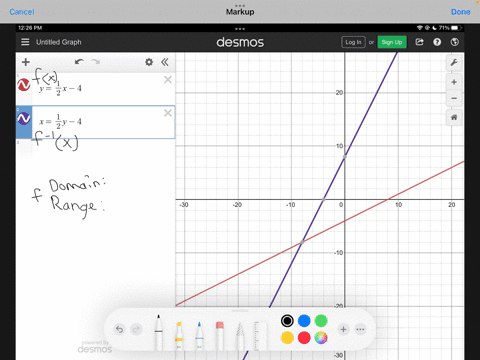Open the Desmos help question mark
The width and height of the screenshot is (480, 360).
pyautogui.click(x=437, y=42)
